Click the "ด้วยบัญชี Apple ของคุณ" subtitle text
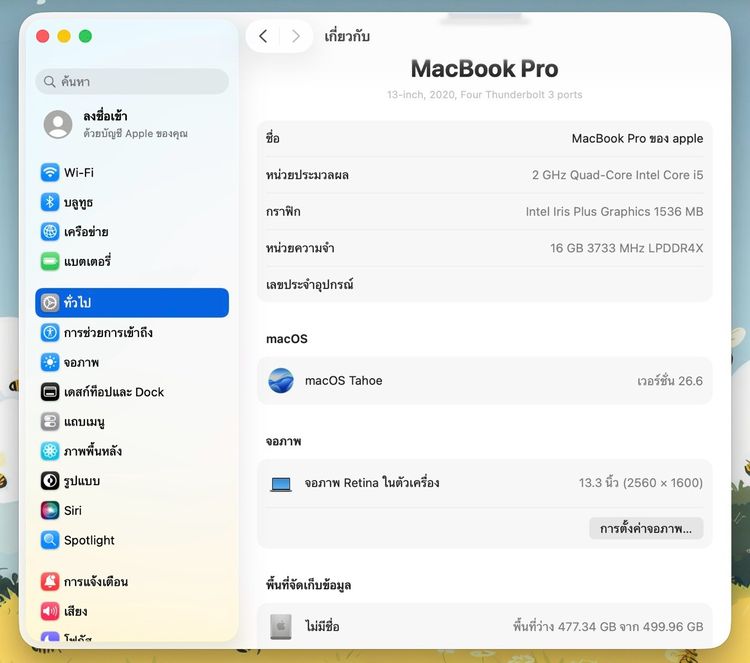 [x=135, y=133]
